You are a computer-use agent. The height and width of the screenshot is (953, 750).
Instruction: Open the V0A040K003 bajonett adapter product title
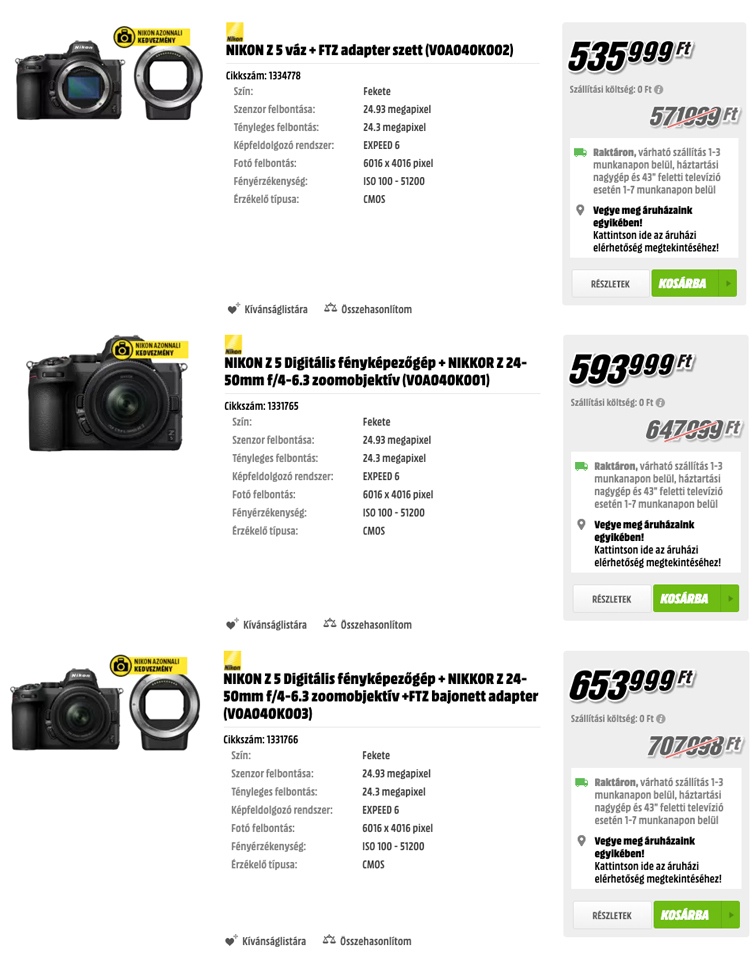click(x=380, y=696)
